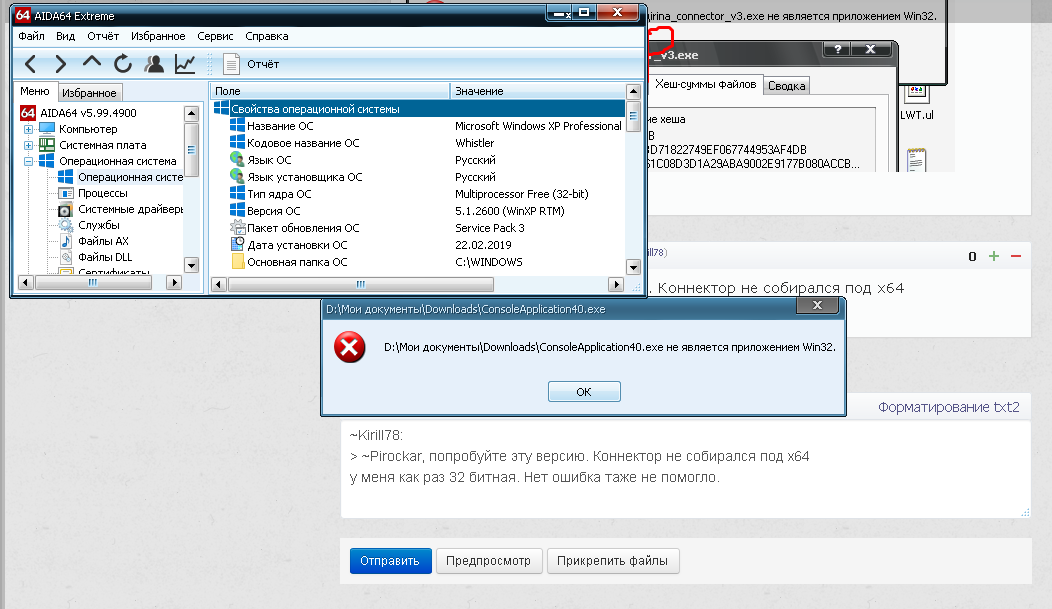This screenshot has width=1052, height=609.
Task: Select the Свойства операционной системы header row
Action: (x=419, y=109)
